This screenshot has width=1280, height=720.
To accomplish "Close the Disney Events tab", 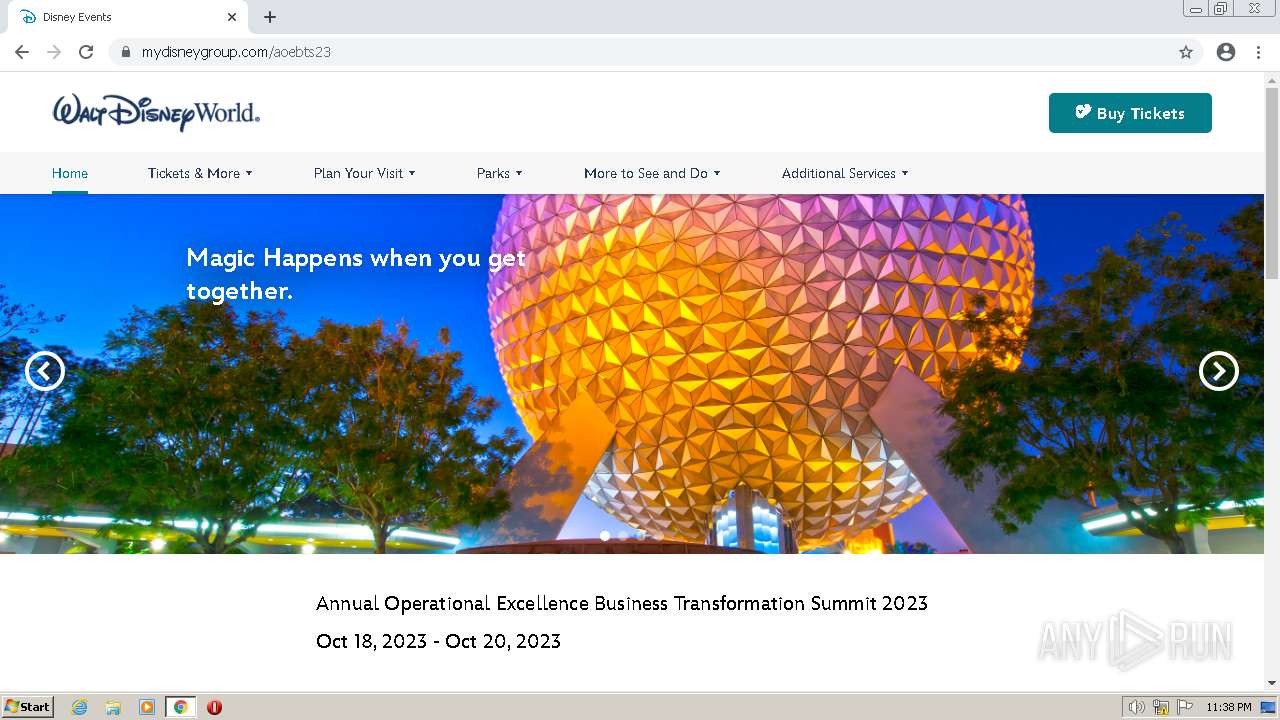I will click(x=232, y=17).
